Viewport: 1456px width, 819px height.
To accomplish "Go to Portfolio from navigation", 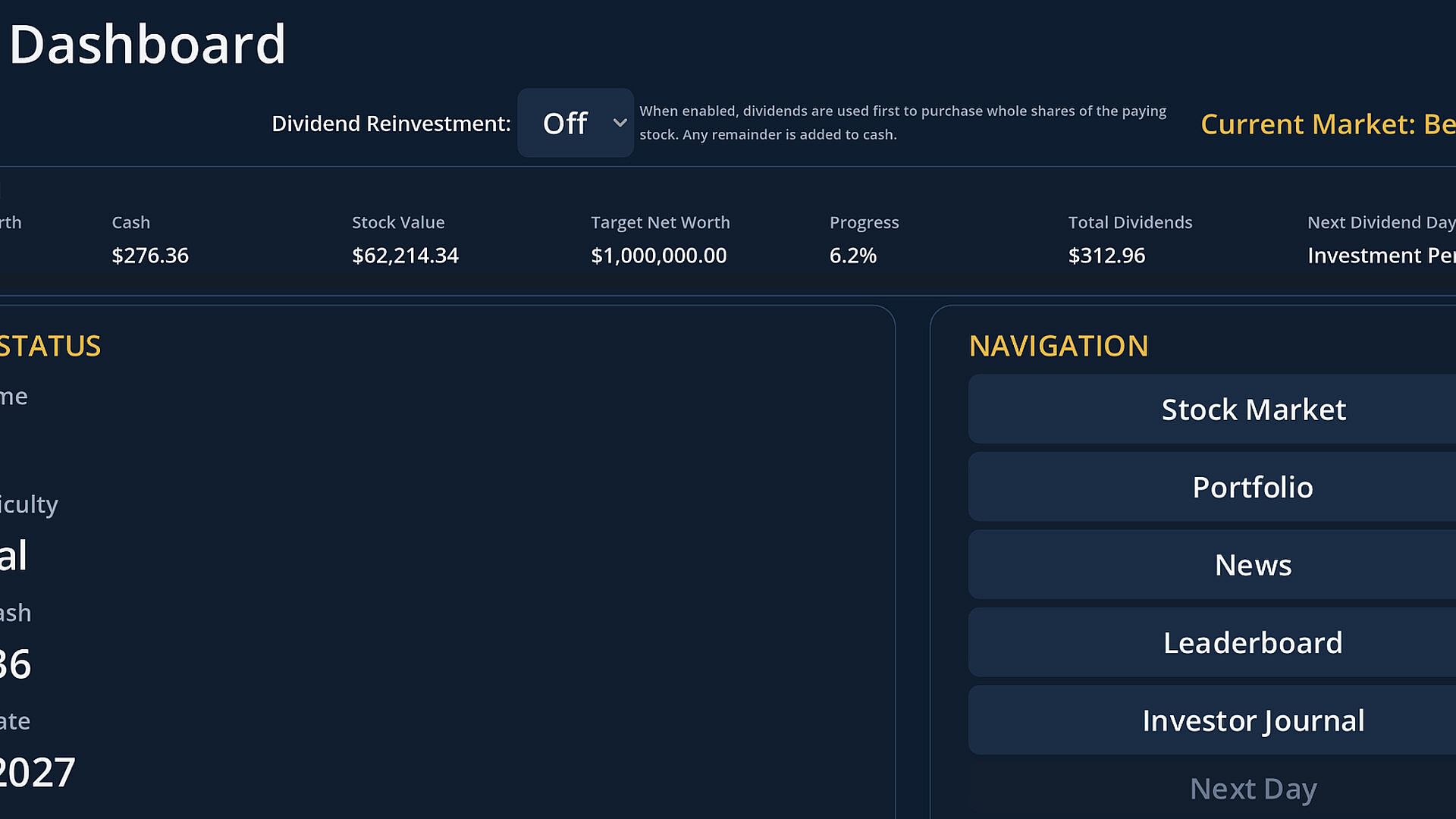I will click(1253, 487).
